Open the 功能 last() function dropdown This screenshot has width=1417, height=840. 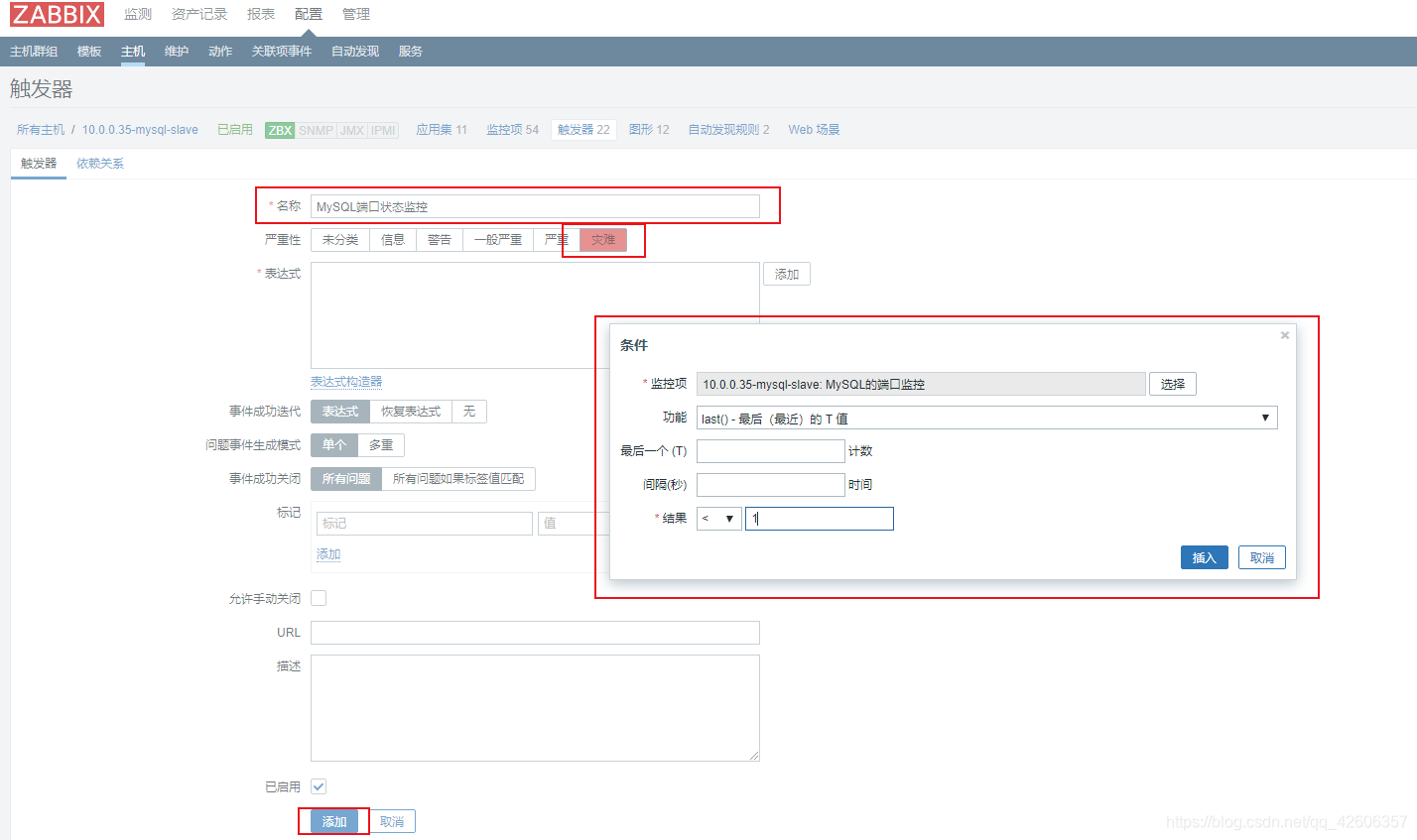pyautogui.click(x=986, y=418)
